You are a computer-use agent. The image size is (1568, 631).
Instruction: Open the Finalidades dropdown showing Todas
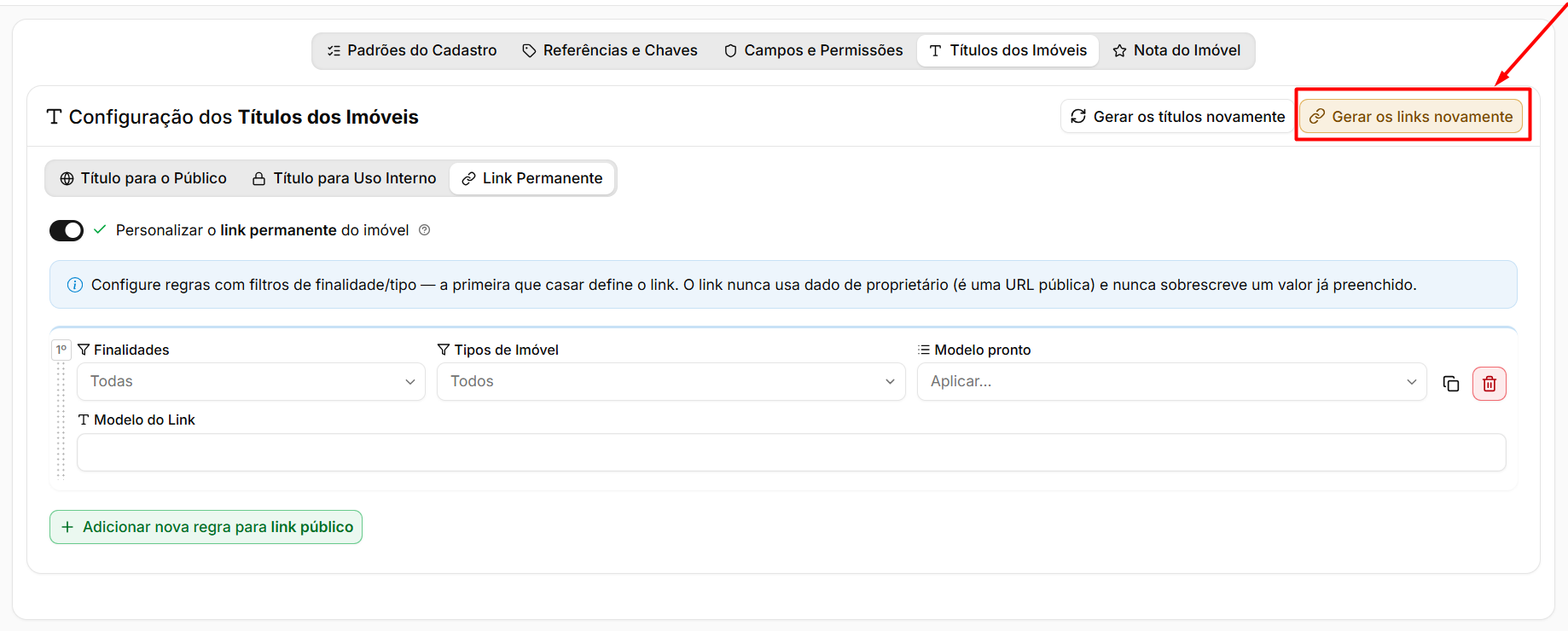click(251, 381)
